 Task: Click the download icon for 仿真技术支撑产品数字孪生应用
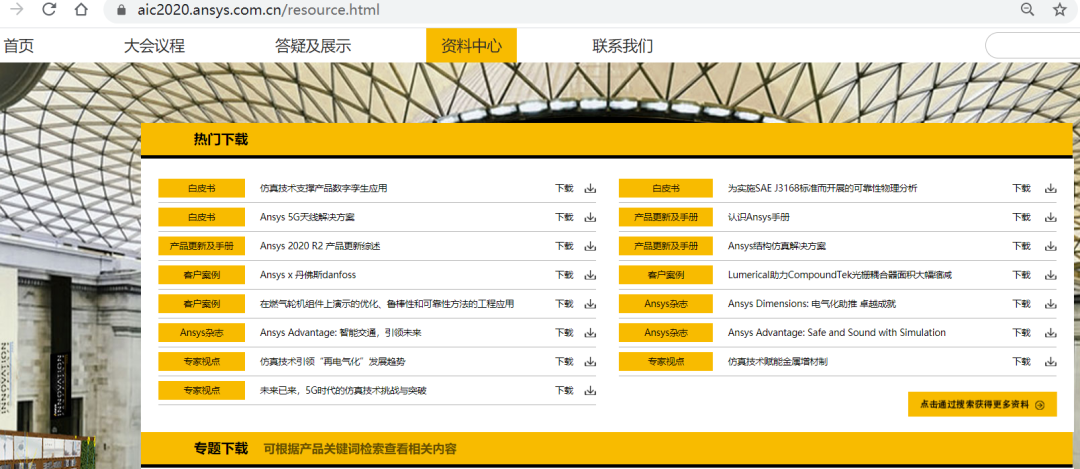point(590,188)
